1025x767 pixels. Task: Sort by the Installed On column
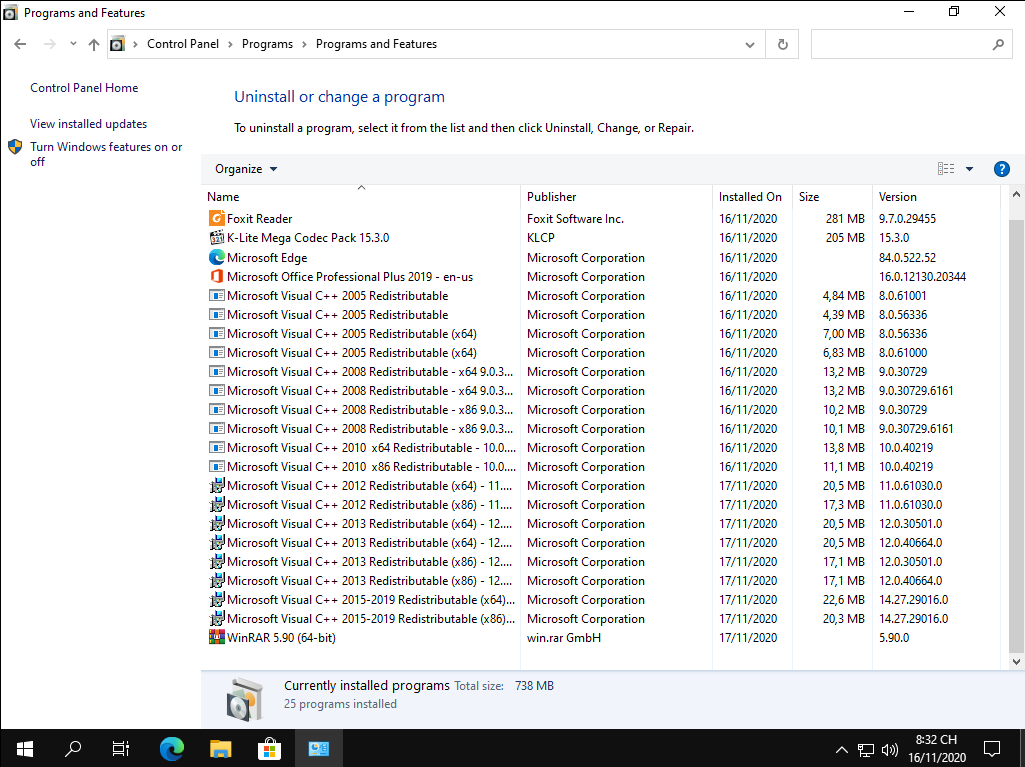pos(752,196)
